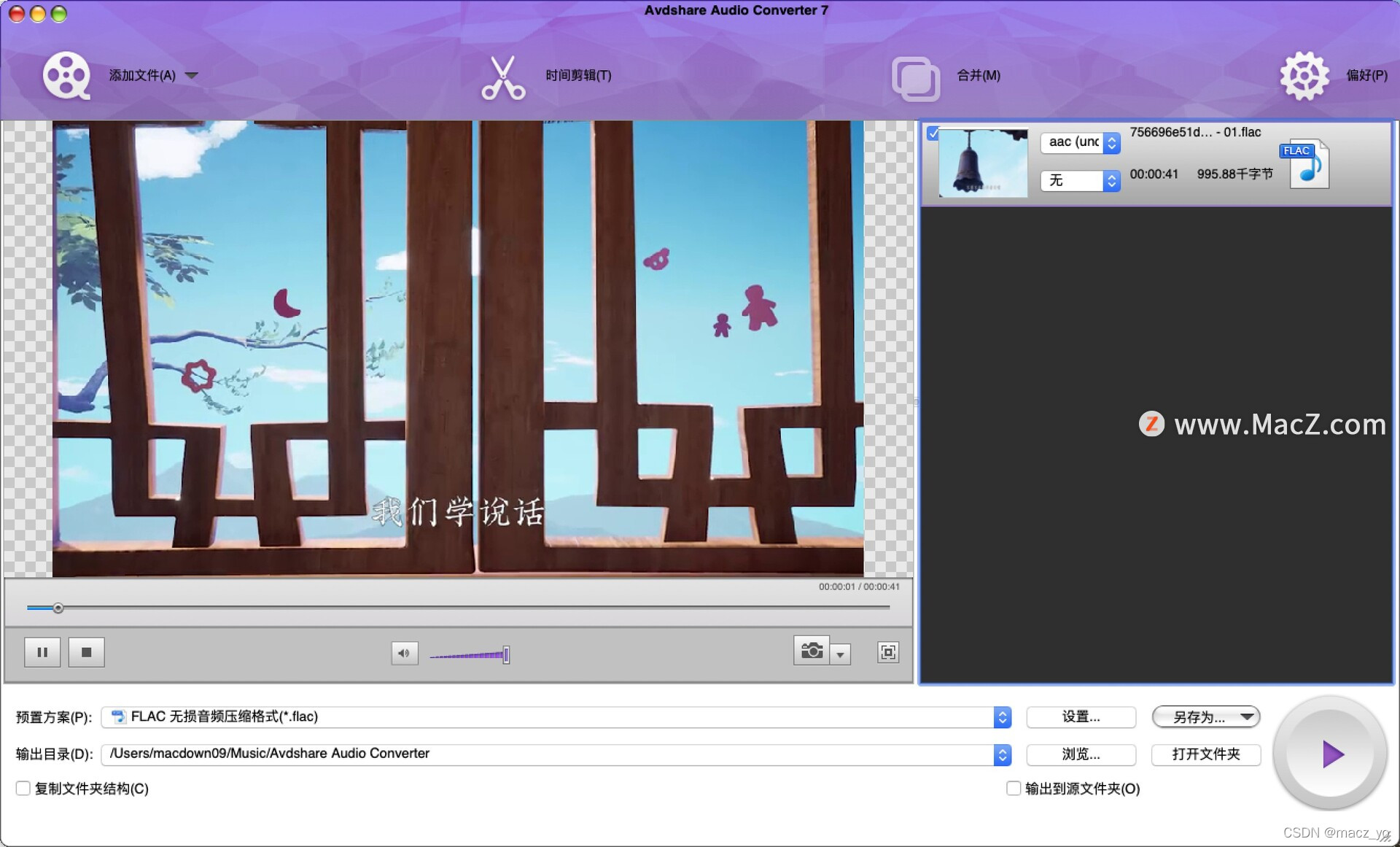
Task: Click the Settings button (设置...)
Action: tap(1081, 717)
